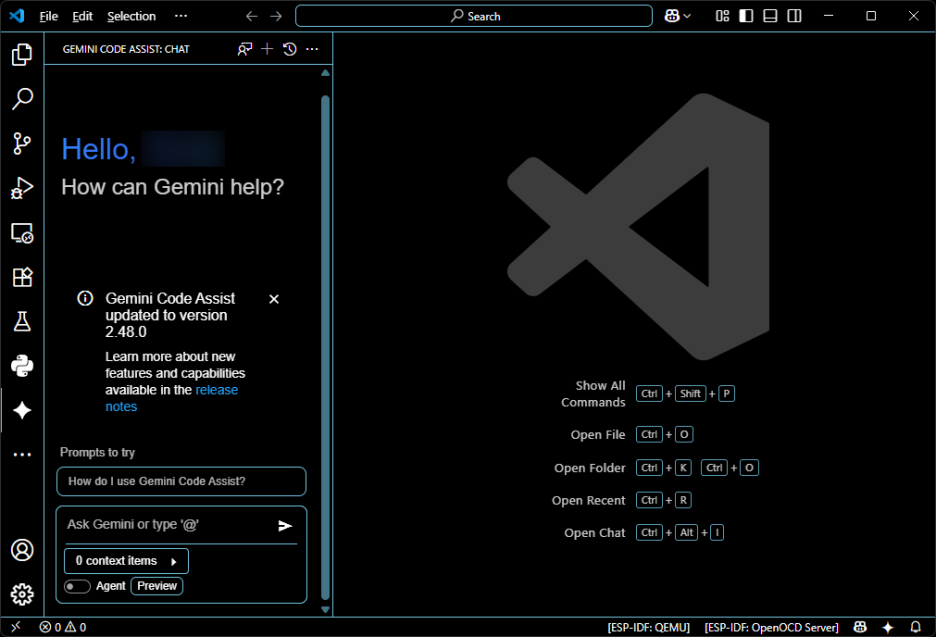The image size is (936, 637).
Task: Open the Copilot icon in title bar
Action: pyautogui.click(x=672, y=16)
